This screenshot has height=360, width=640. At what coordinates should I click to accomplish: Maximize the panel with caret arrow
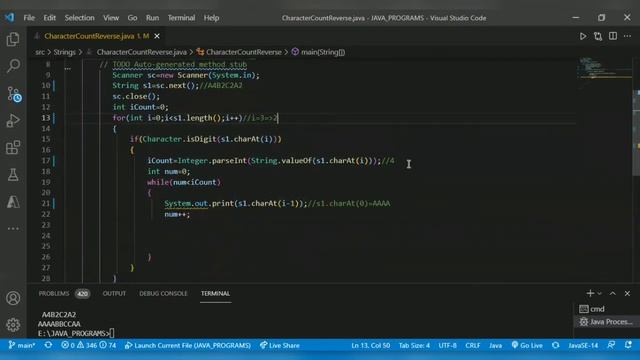pos(613,293)
